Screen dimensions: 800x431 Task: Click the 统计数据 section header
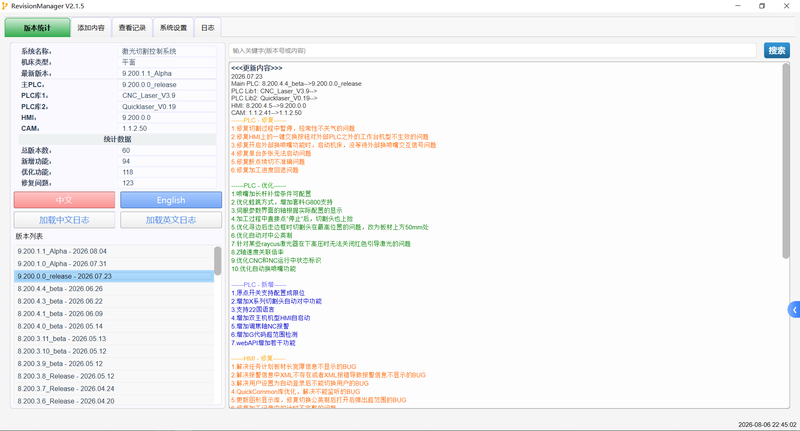point(117,139)
